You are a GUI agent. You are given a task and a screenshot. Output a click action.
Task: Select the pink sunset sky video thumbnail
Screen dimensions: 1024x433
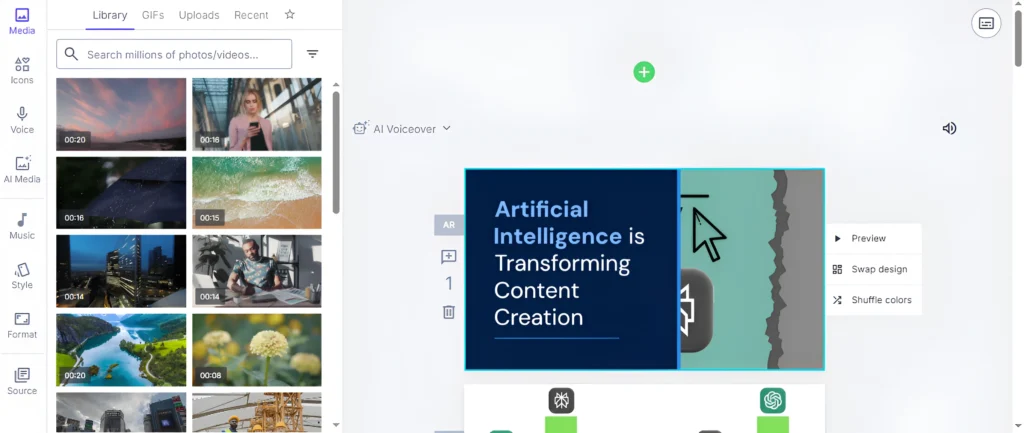(121, 114)
